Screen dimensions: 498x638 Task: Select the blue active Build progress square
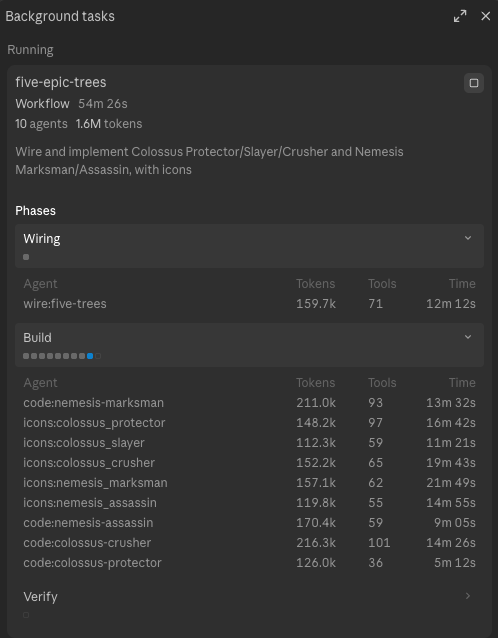[90, 356]
